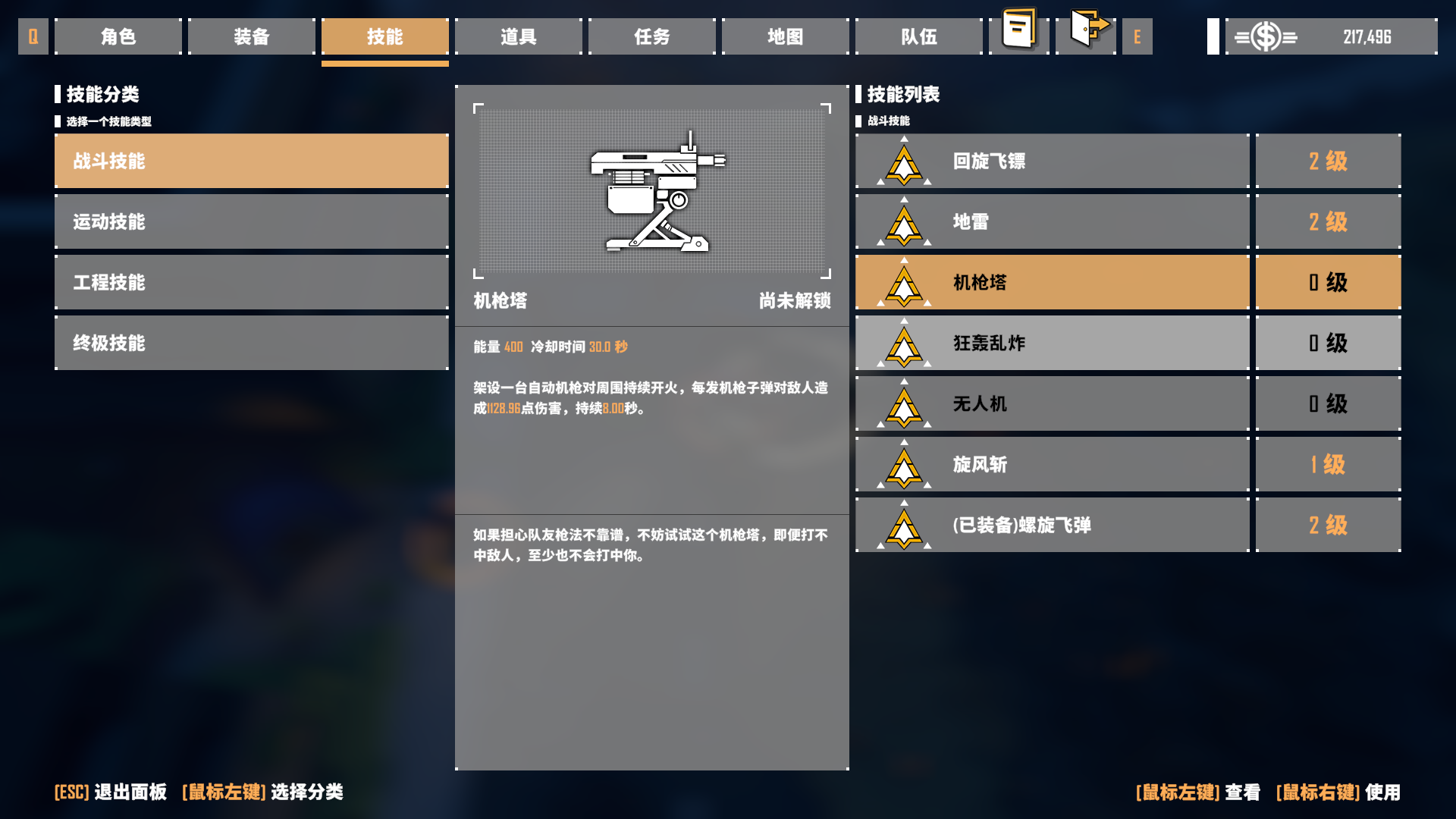Click the exit door icon in top bar
This screenshot has width=1456, height=819.
tap(1089, 29)
